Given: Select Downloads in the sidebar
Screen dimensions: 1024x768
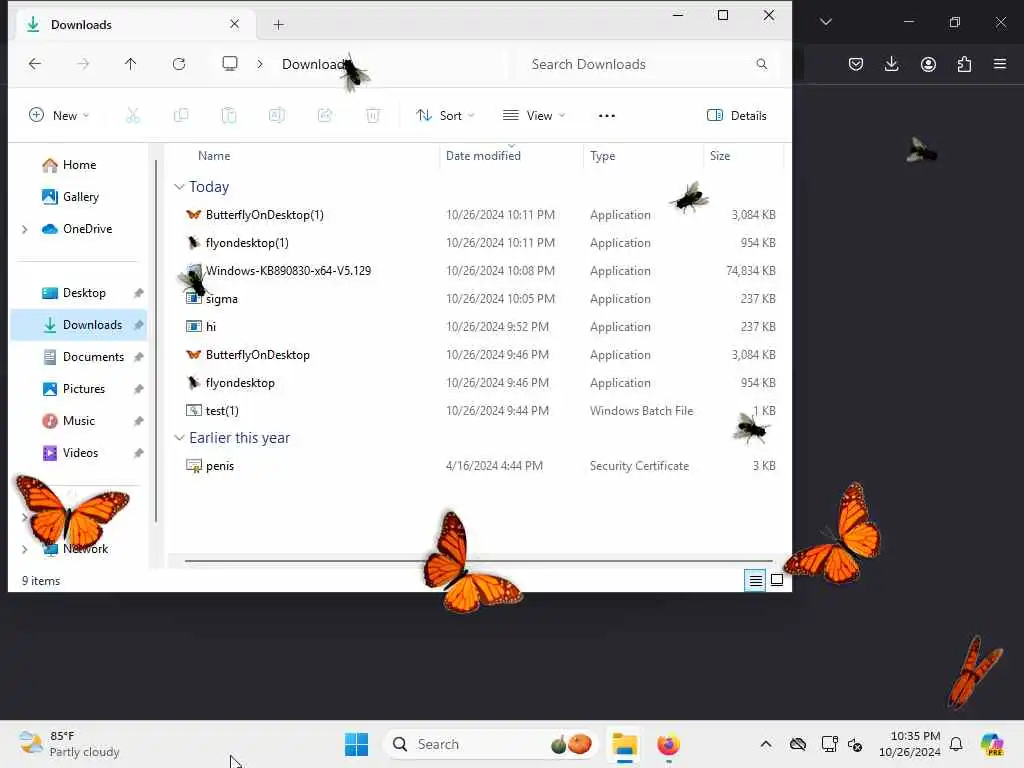Looking at the screenshot, I should tap(78, 325).
